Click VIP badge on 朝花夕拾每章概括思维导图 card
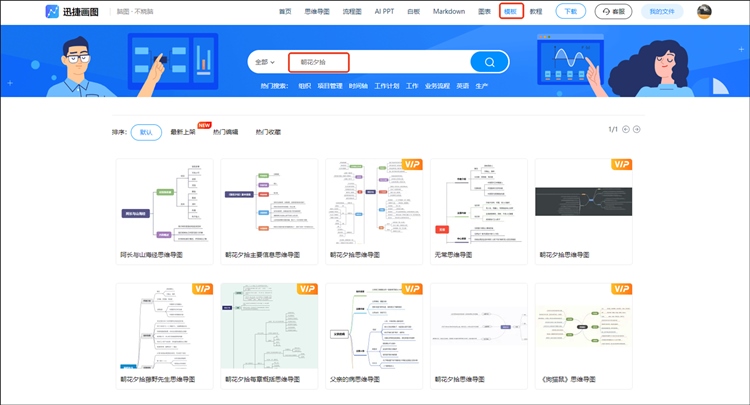750x405 pixels. (x=307, y=289)
